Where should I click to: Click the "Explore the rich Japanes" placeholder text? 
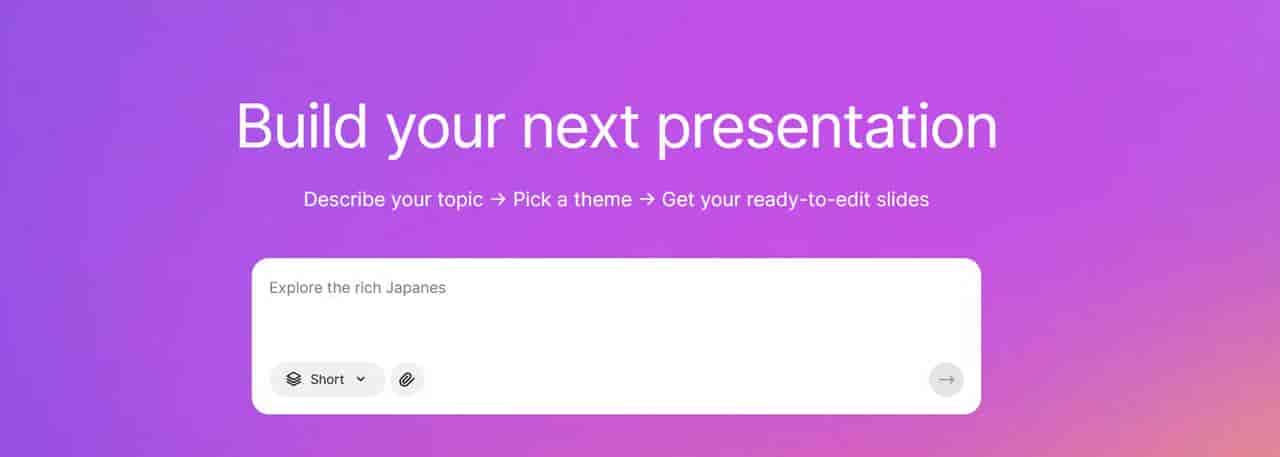(357, 288)
